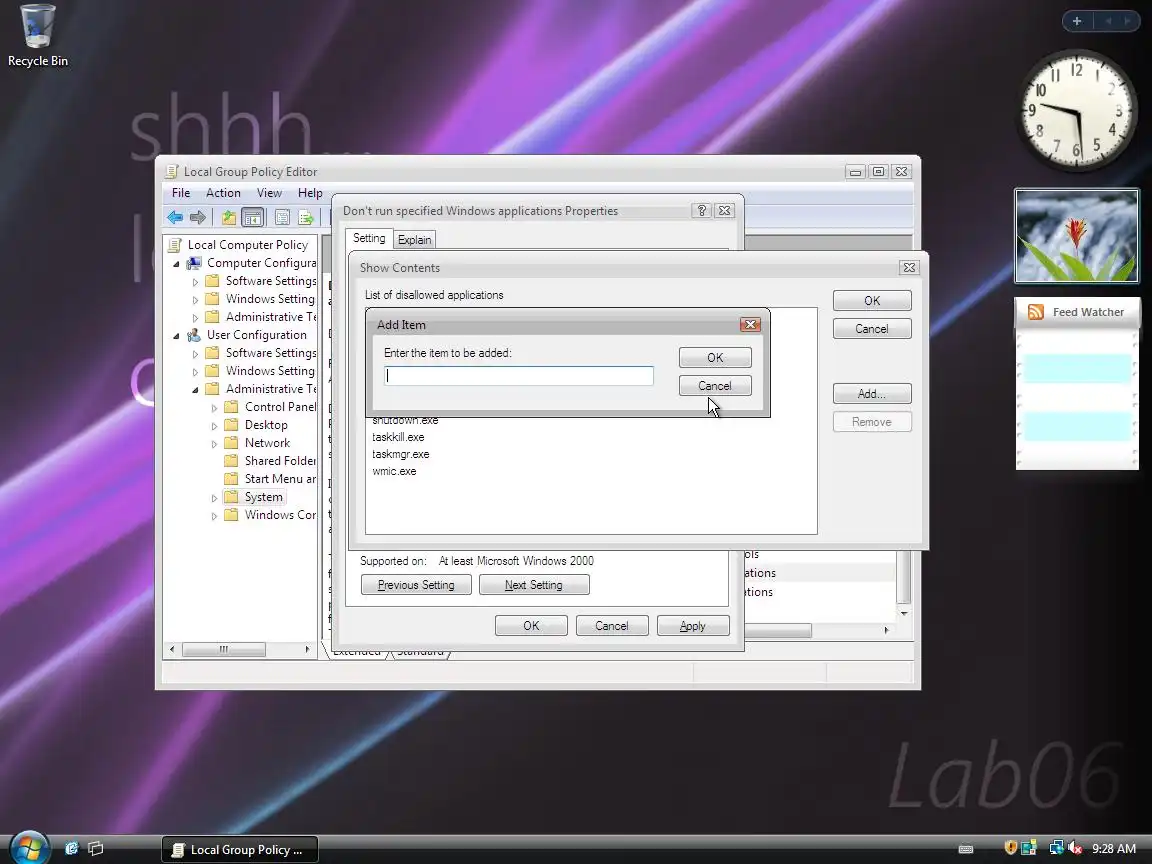Select taskmgr.exe in the disallowed list
The image size is (1152, 864).
[400, 454]
